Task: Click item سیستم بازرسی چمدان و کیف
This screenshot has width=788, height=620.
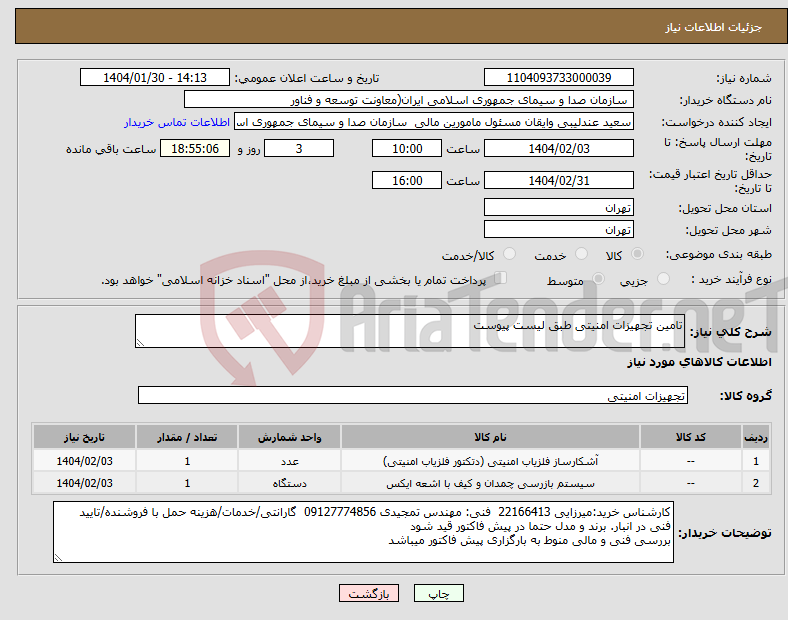Action: (x=490, y=483)
